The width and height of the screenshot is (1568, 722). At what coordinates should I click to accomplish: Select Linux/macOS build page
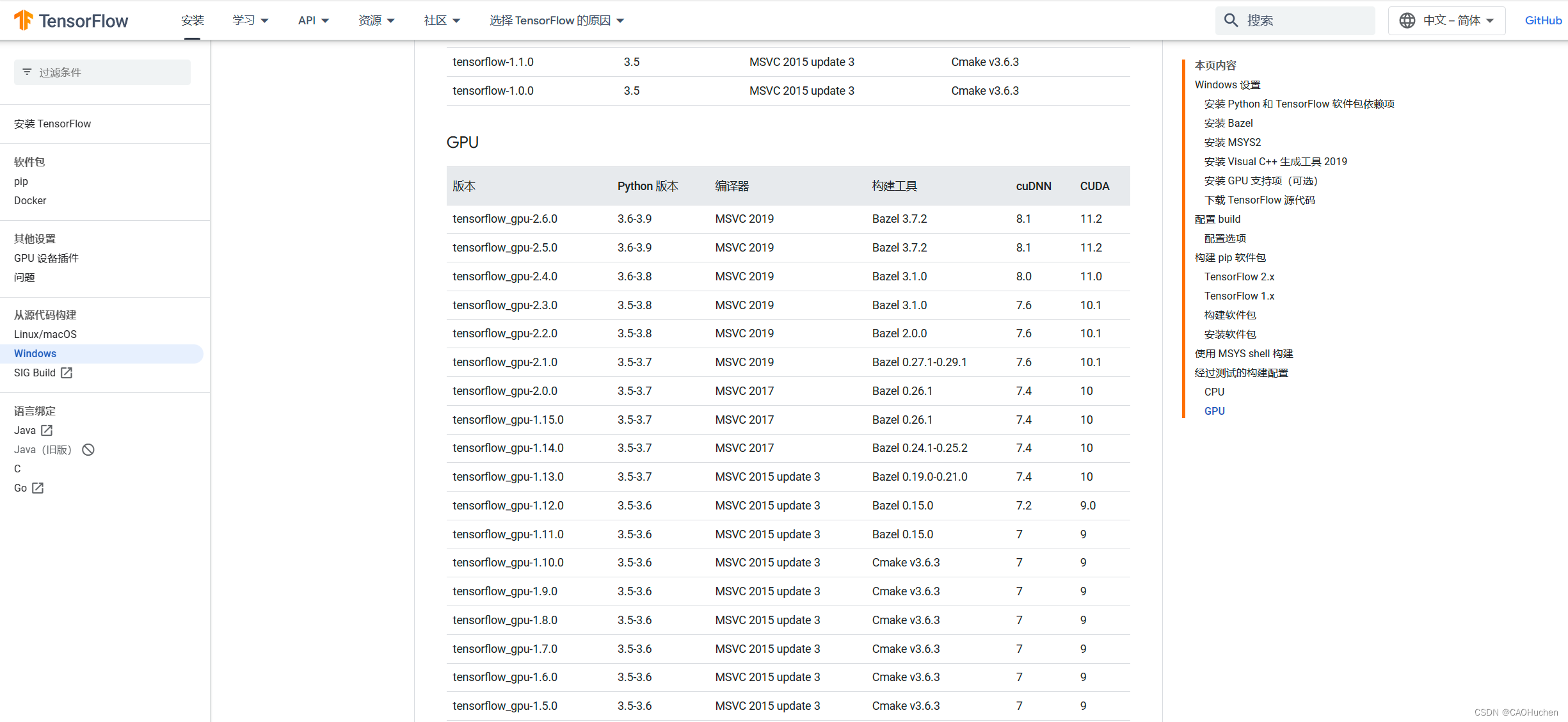45,334
